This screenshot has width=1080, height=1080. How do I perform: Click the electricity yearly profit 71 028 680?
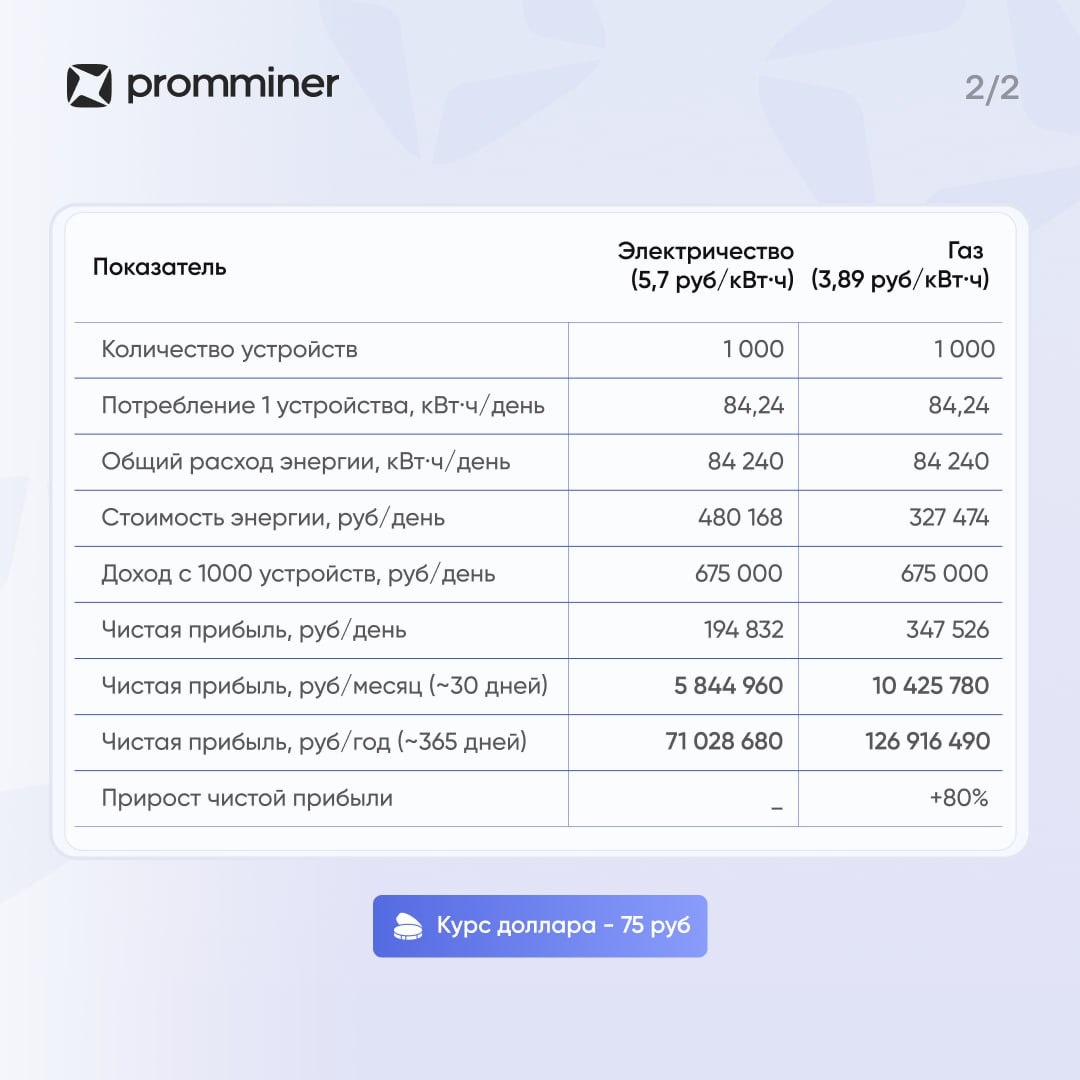coord(724,741)
